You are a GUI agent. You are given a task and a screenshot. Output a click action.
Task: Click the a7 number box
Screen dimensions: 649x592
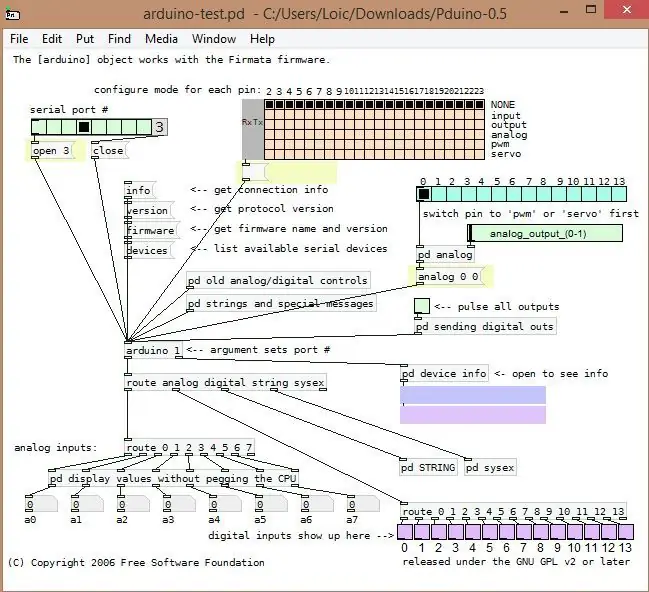click(363, 504)
